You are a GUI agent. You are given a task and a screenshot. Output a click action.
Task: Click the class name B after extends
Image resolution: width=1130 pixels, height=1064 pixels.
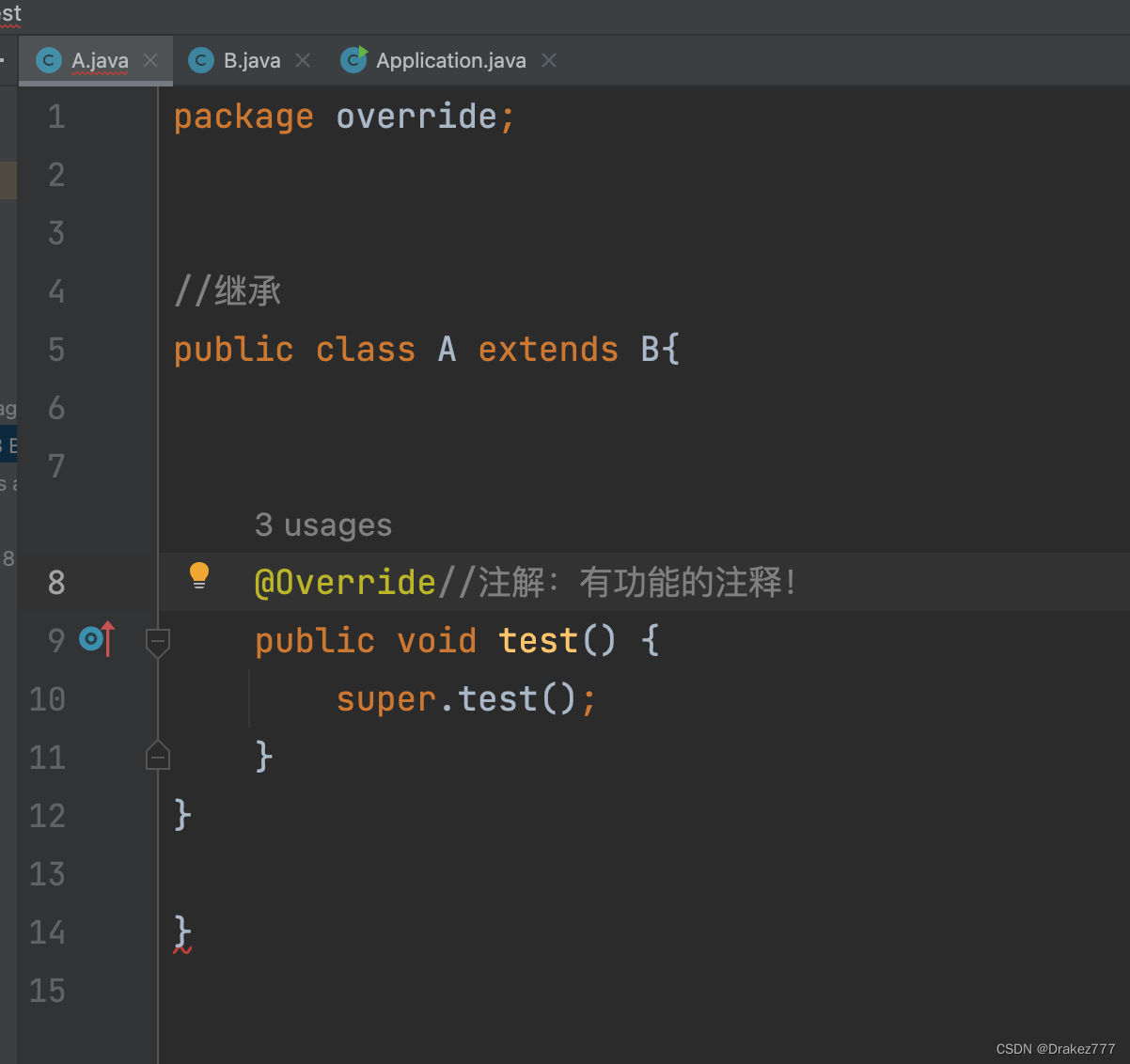(651, 350)
